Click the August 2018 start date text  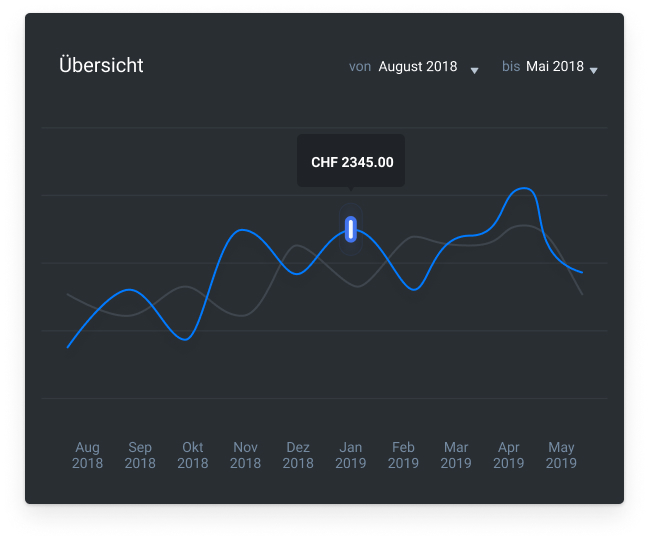pyautogui.click(x=417, y=67)
